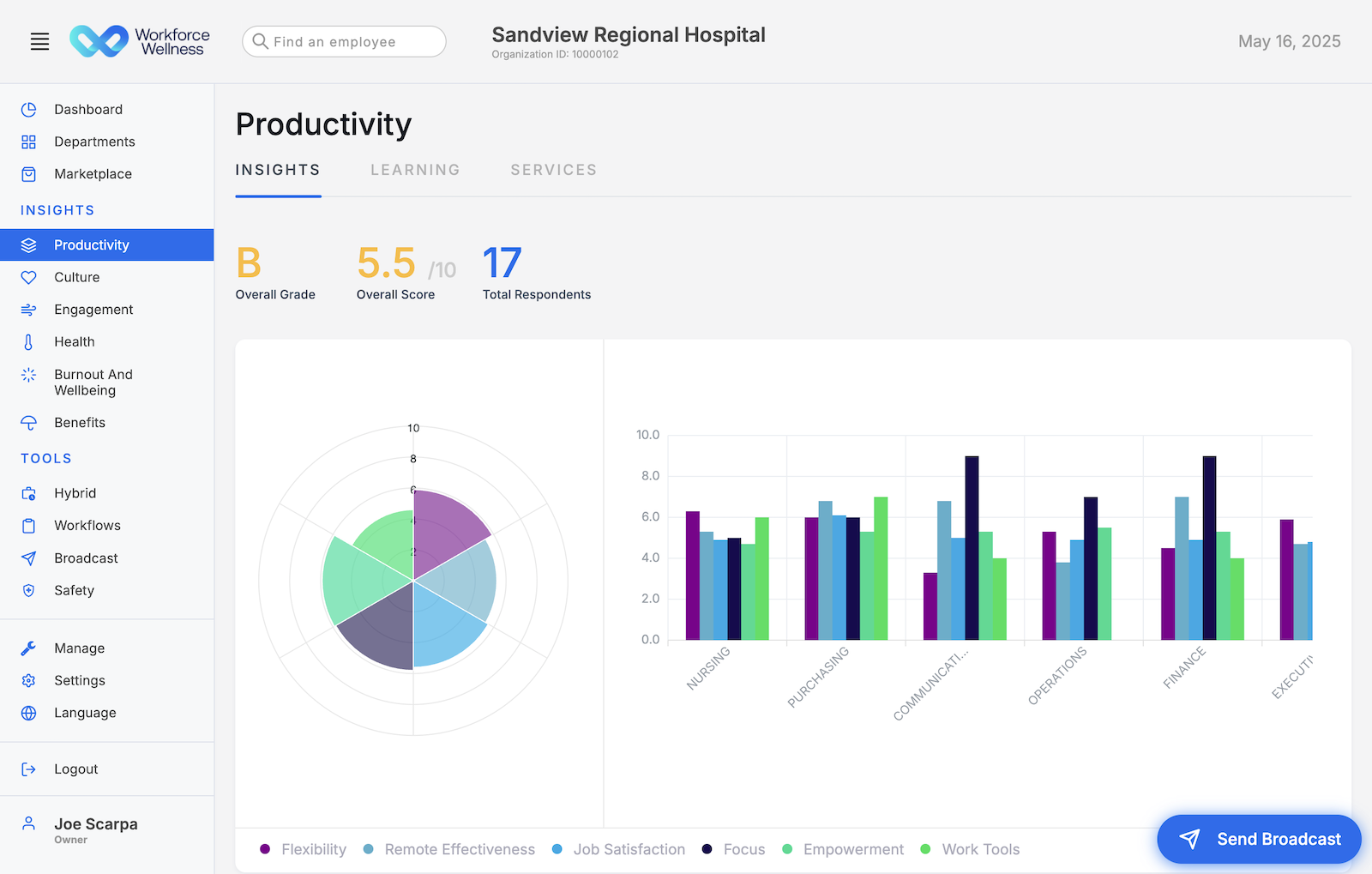This screenshot has height=874, width=1372.
Task: Click the Safety icon under Tools
Action: coord(28,590)
